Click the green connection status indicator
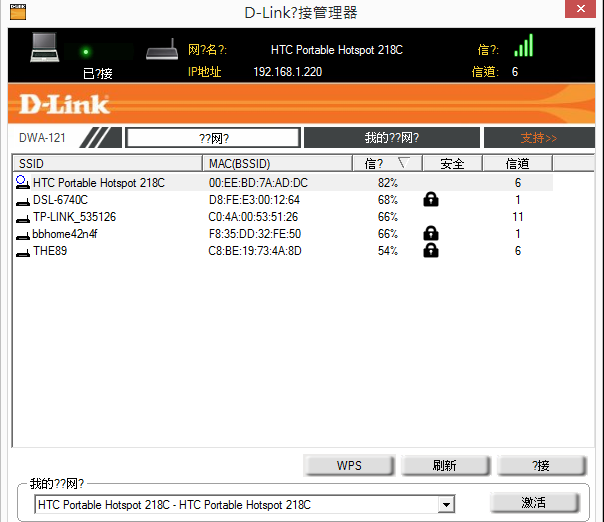Image resolution: width=604 pixels, height=522 pixels. click(86, 52)
